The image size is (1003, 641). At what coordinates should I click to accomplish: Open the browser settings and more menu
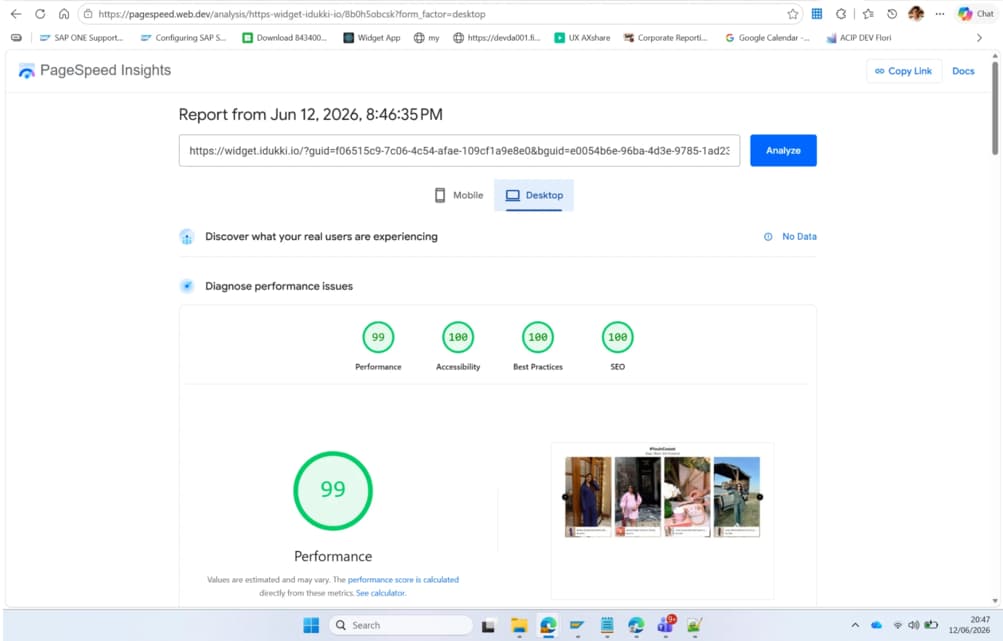click(x=940, y=13)
